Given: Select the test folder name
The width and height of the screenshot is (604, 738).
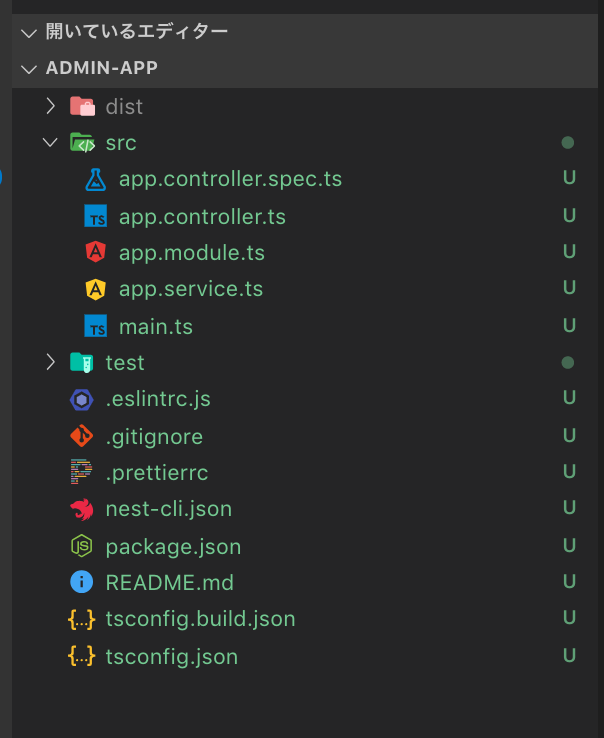Looking at the screenshot, I should [125, 363].
